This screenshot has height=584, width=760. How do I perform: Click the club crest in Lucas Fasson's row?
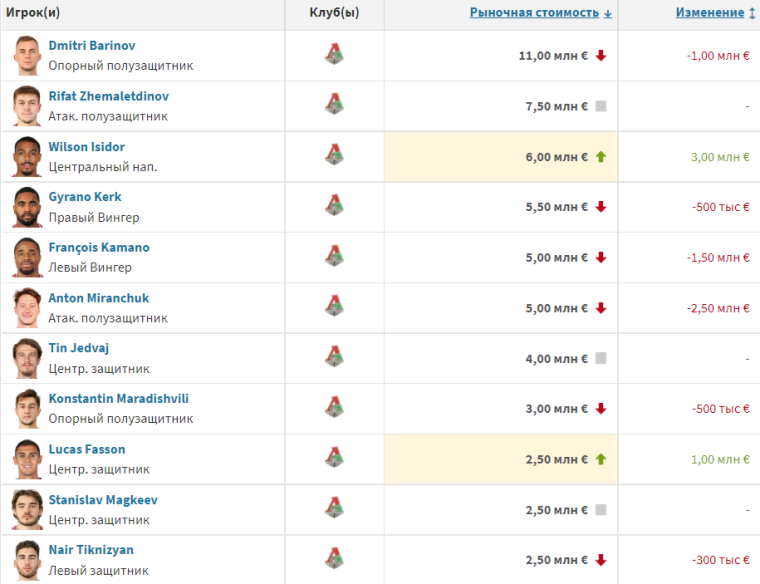tap(334, 458)
